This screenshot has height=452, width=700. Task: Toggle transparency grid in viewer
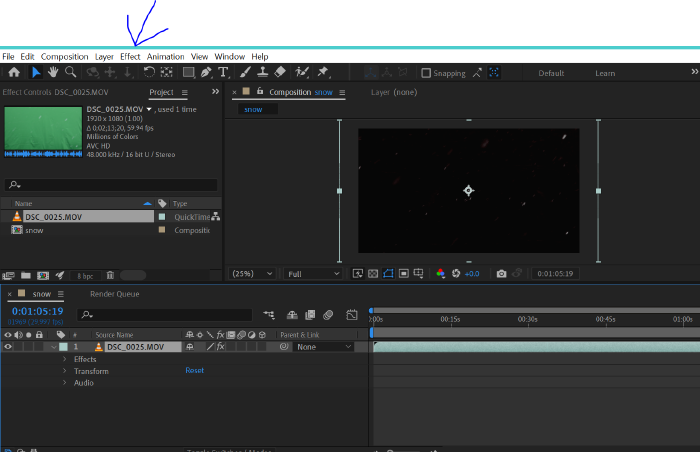pyautogui.click(x=373, y=274)
